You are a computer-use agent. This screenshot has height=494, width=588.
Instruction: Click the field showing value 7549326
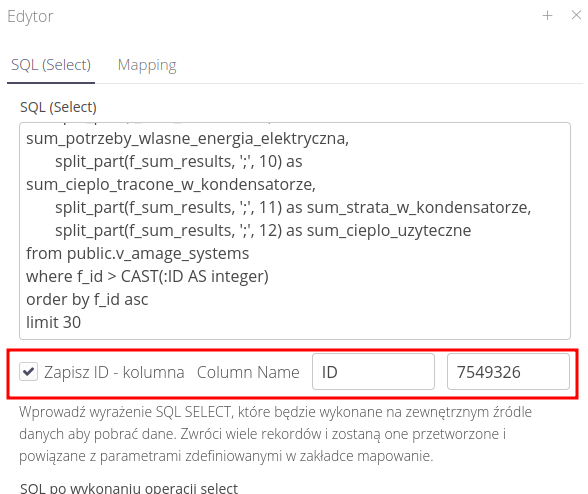pos(508,372)
